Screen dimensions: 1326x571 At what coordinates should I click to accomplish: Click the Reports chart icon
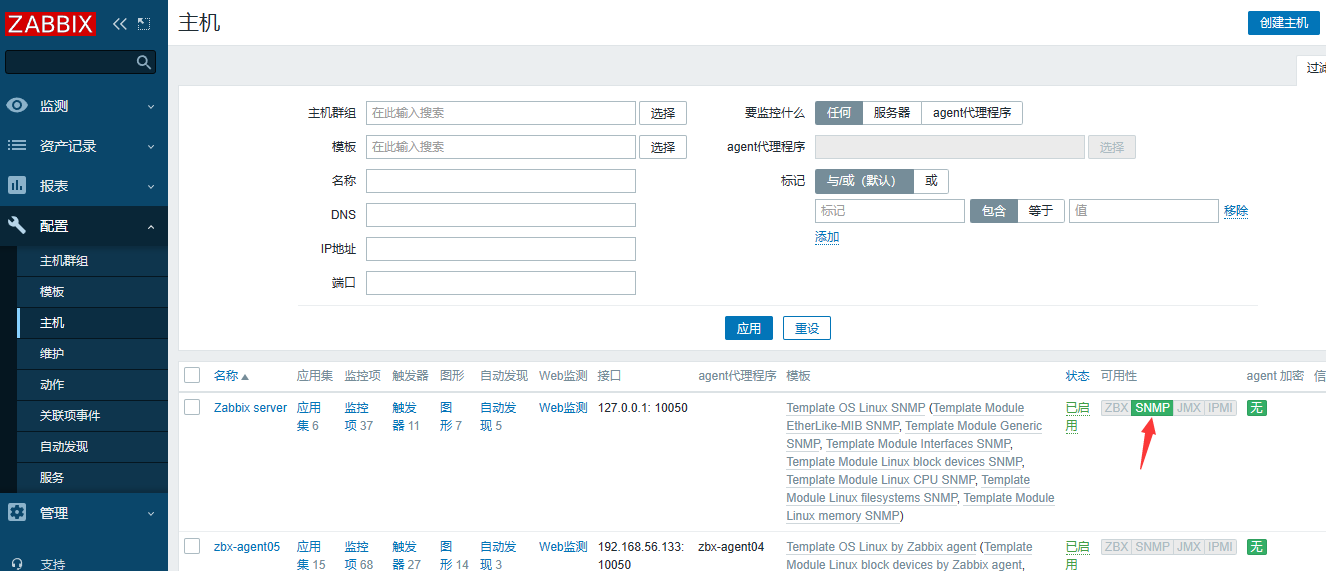(x=17, y=186)
